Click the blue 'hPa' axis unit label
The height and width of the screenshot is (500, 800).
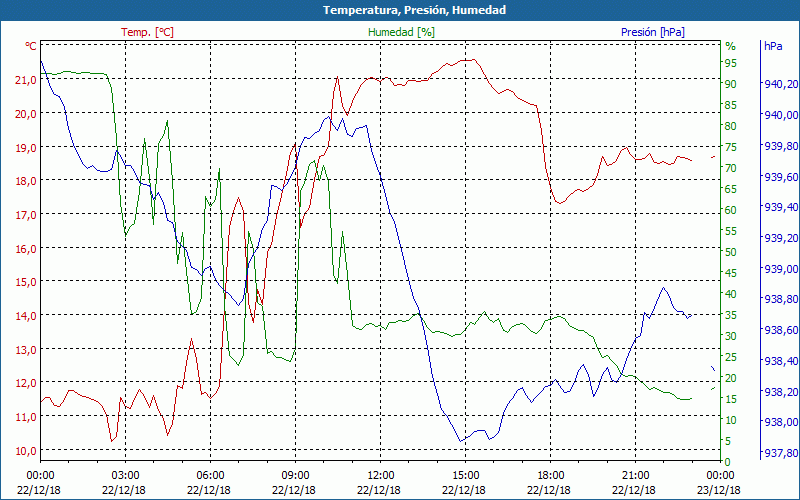[773, 46]
